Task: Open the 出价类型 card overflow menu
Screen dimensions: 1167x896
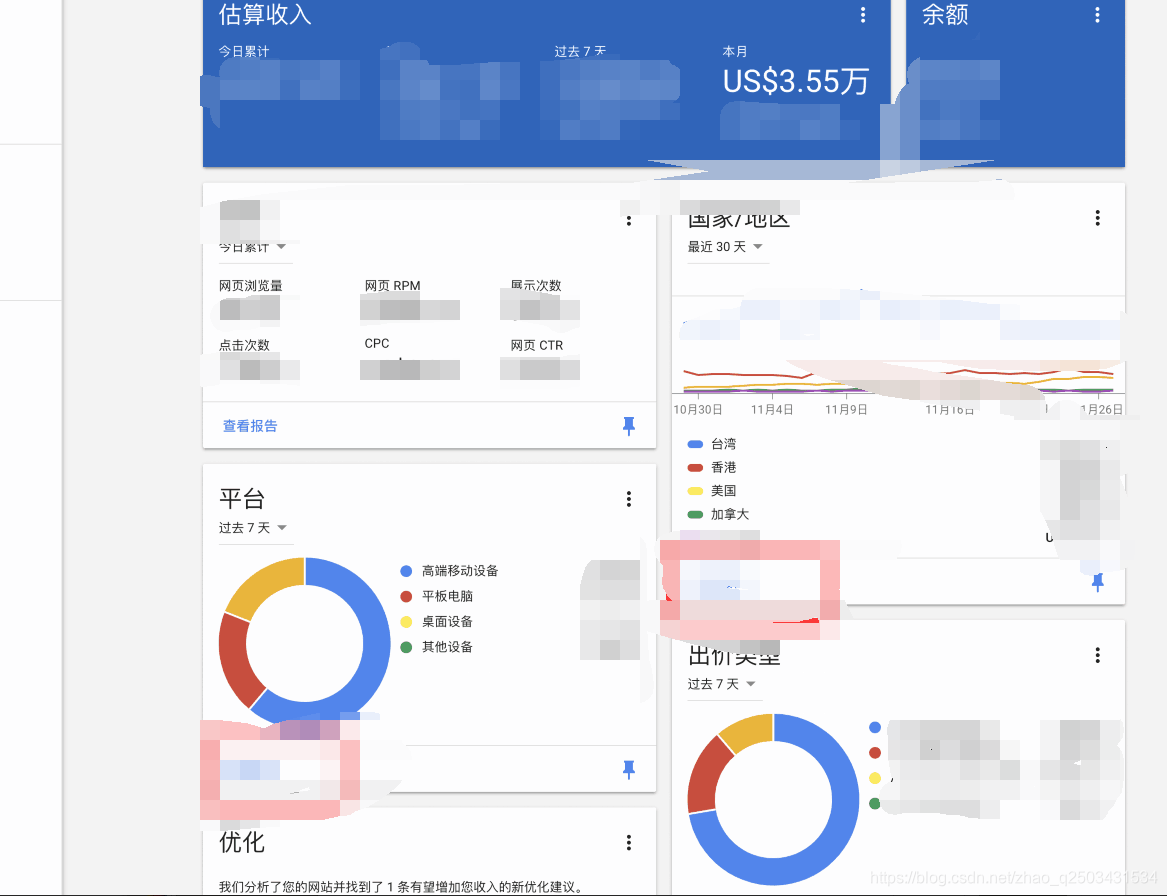Action: [1096, 655]
